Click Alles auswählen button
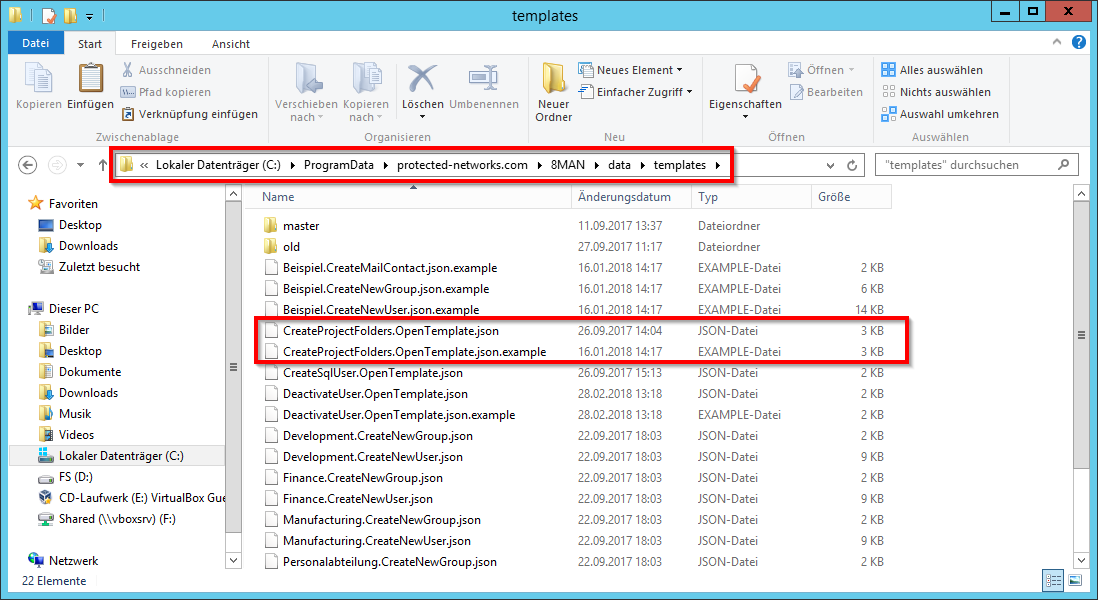 [x=932, y=70]
